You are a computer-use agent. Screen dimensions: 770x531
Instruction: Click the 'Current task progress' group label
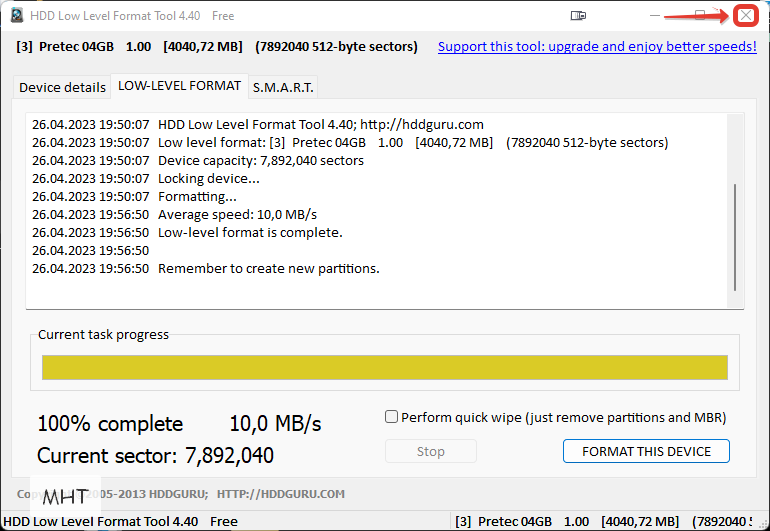pyautogui.click(x=103, y=335)
